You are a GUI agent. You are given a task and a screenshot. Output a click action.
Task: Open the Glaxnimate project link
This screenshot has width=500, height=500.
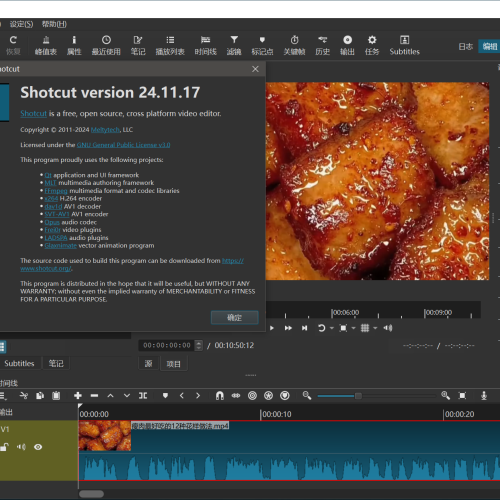(x=61, y=246)
